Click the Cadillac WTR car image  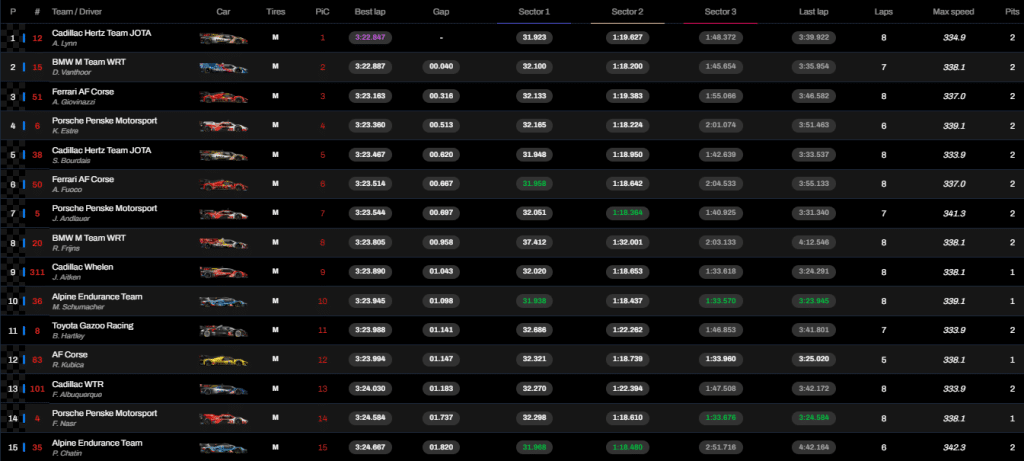(x=223, y=389)
